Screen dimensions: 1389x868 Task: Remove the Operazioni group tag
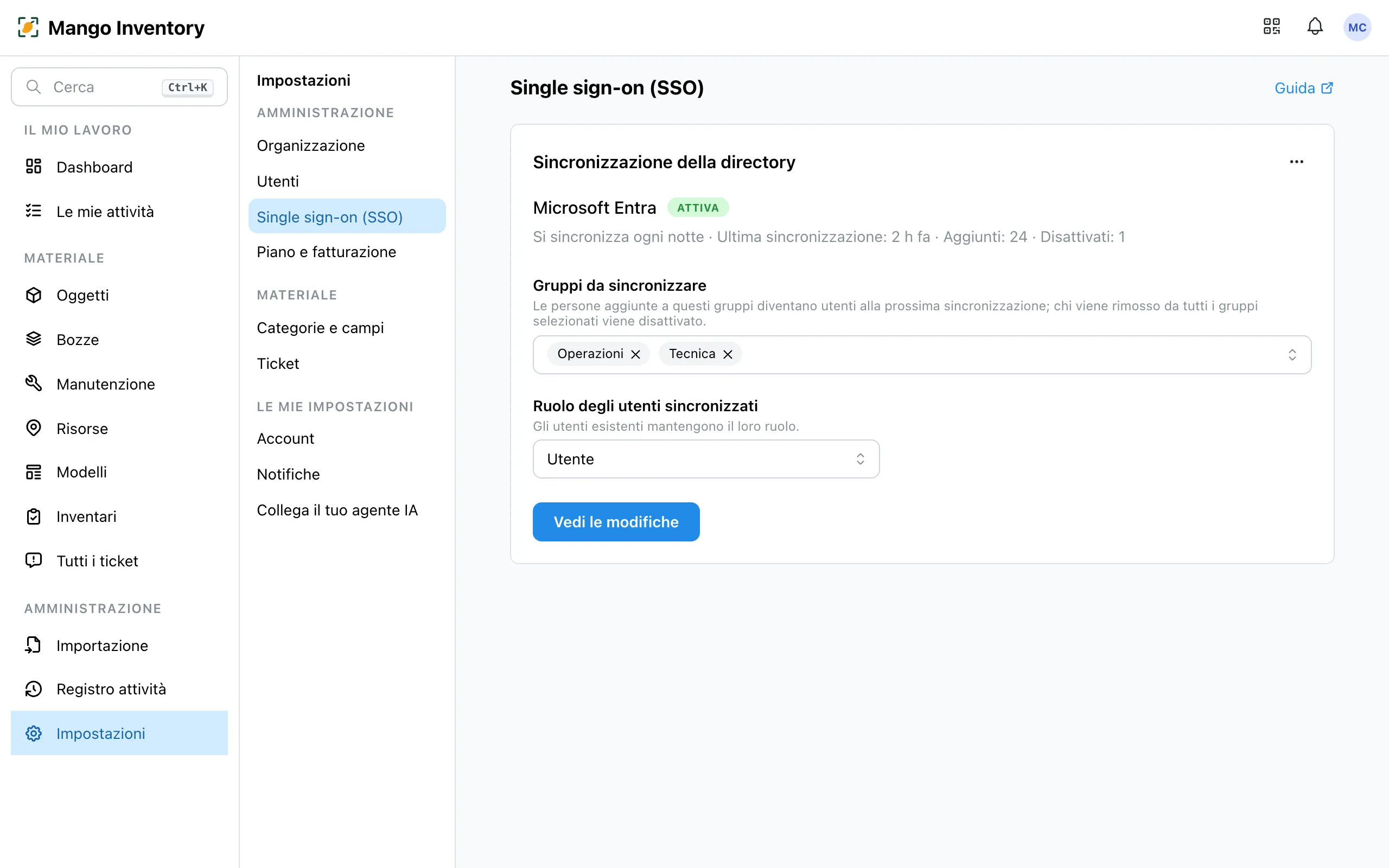tap(635, 354)
